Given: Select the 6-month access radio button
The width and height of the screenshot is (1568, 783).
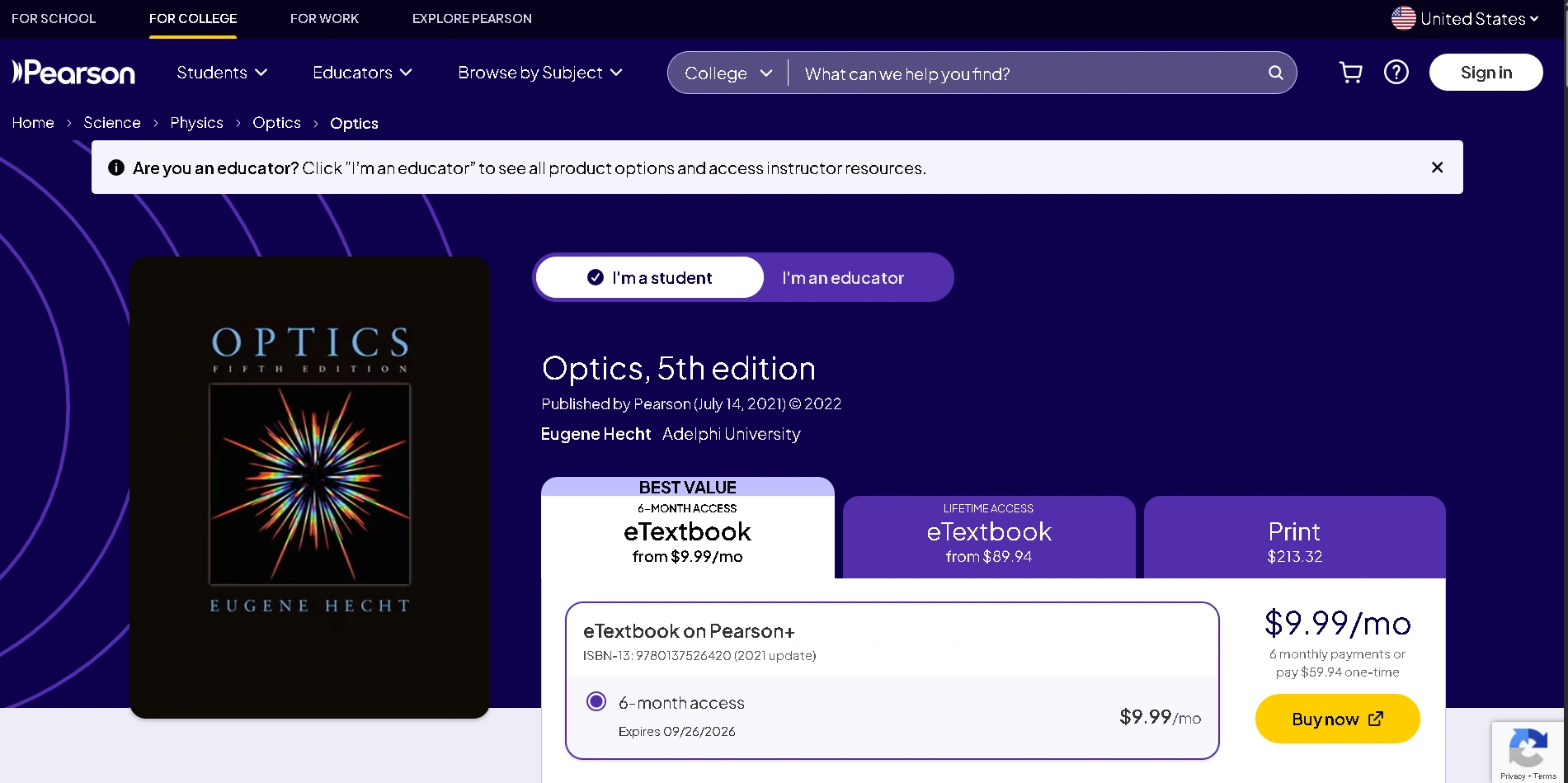Looking at the screenshot, I should tap(596, 701).
